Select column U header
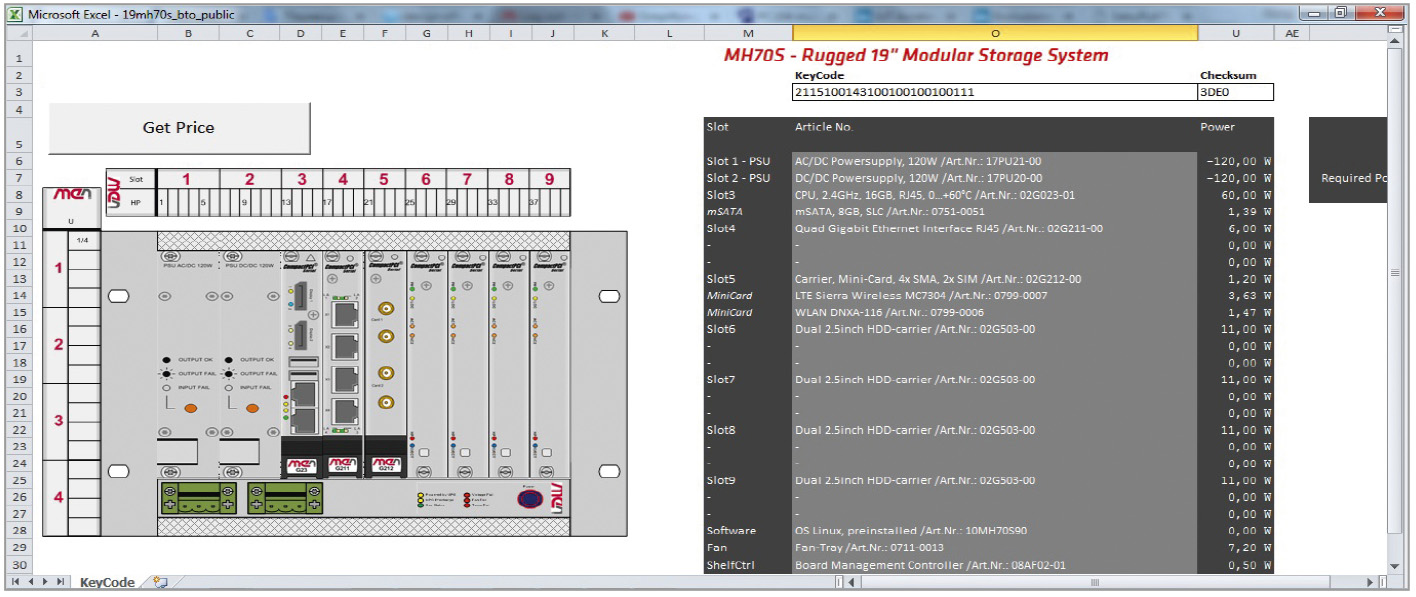1416x597 pixels. 1236,33
